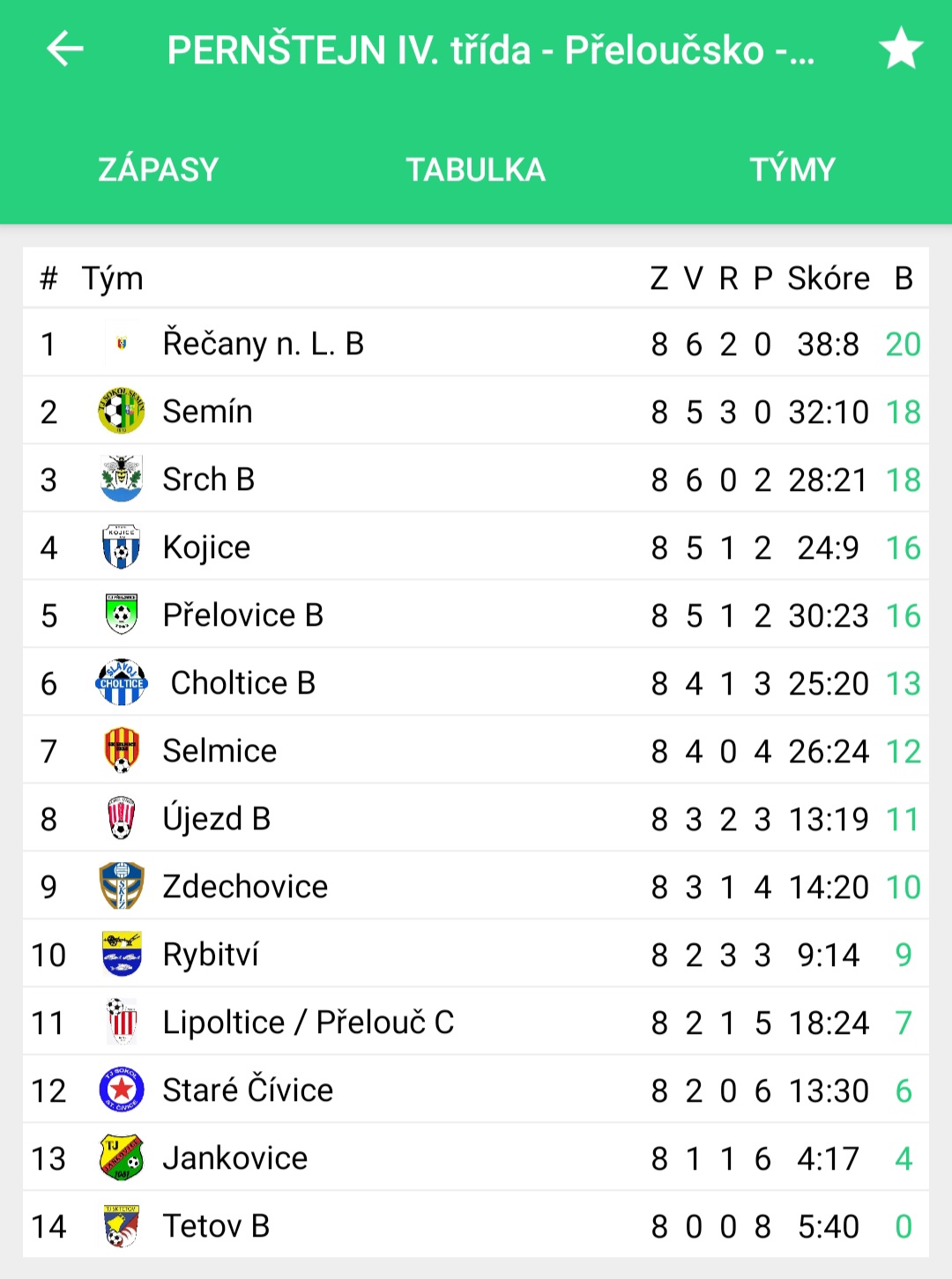Open the Zdechovice shield logo

click(122, 886)
